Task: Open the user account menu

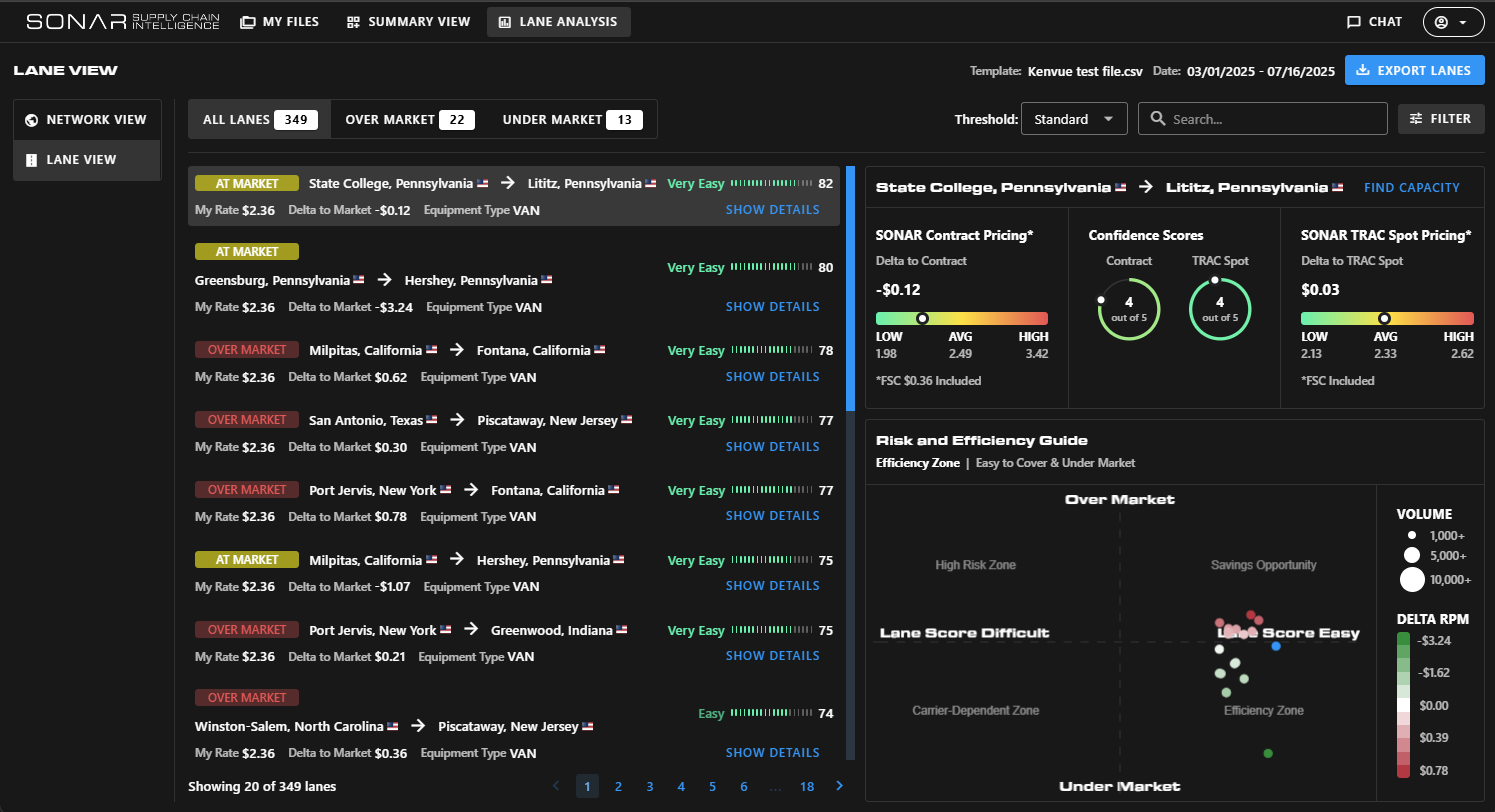Action: point(1451,21)
